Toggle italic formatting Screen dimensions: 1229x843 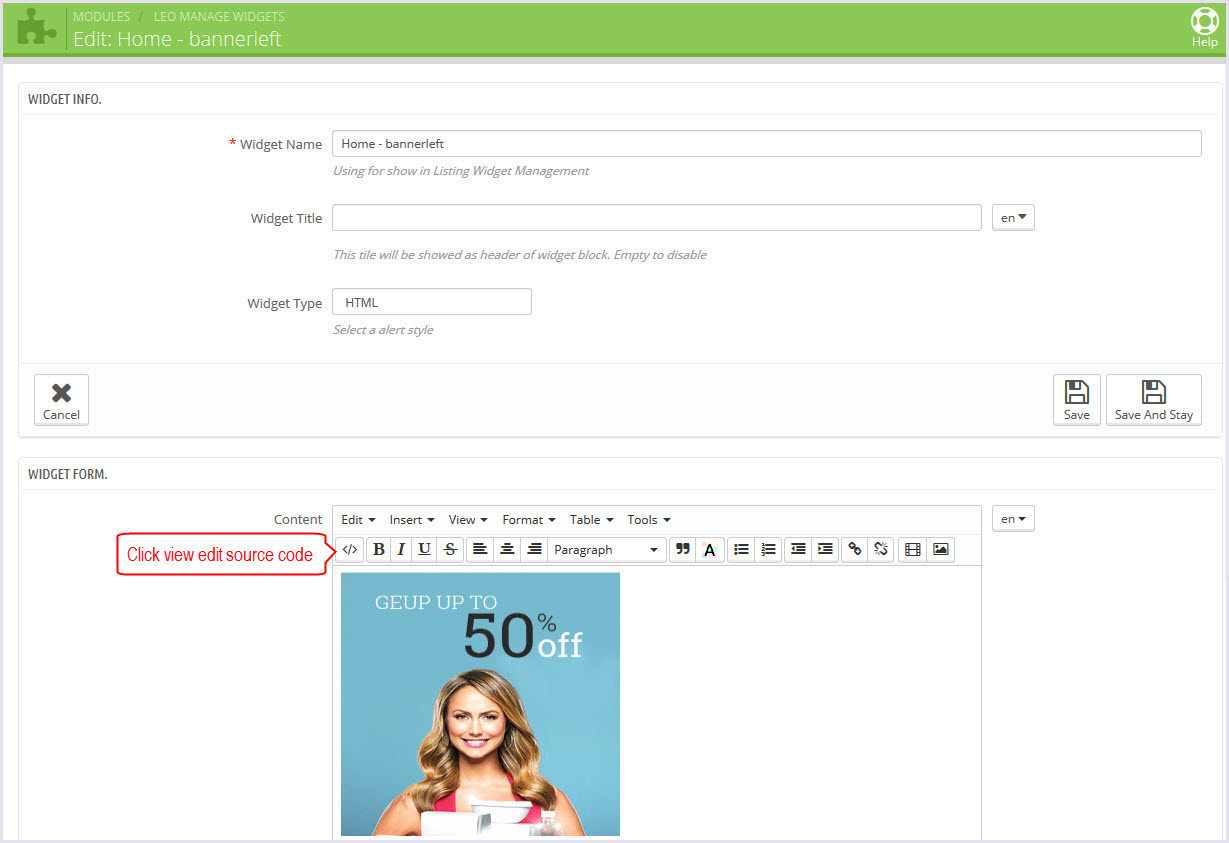tap(401, 549)
